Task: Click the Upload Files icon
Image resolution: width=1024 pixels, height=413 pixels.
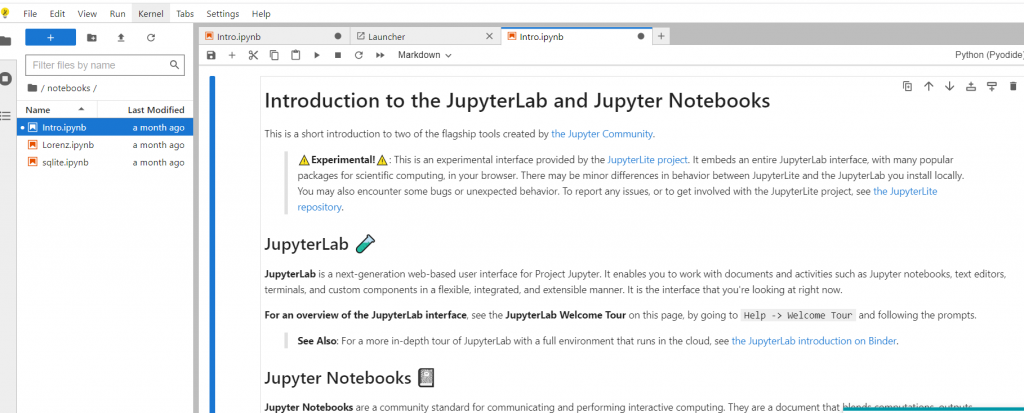Action: tap(121, 38)
